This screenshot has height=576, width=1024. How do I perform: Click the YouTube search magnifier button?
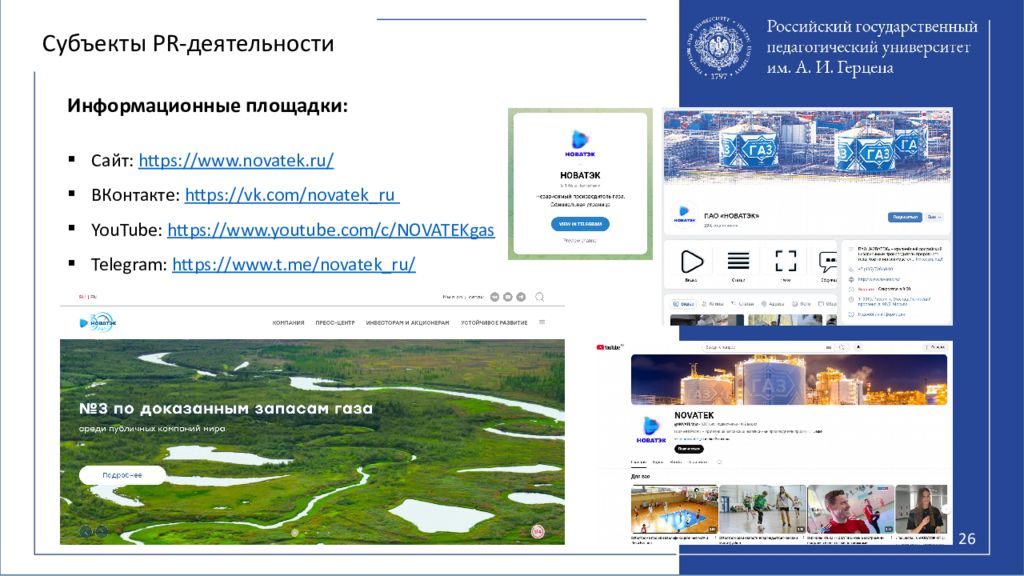pyautogui.click(x=842, y=347)
